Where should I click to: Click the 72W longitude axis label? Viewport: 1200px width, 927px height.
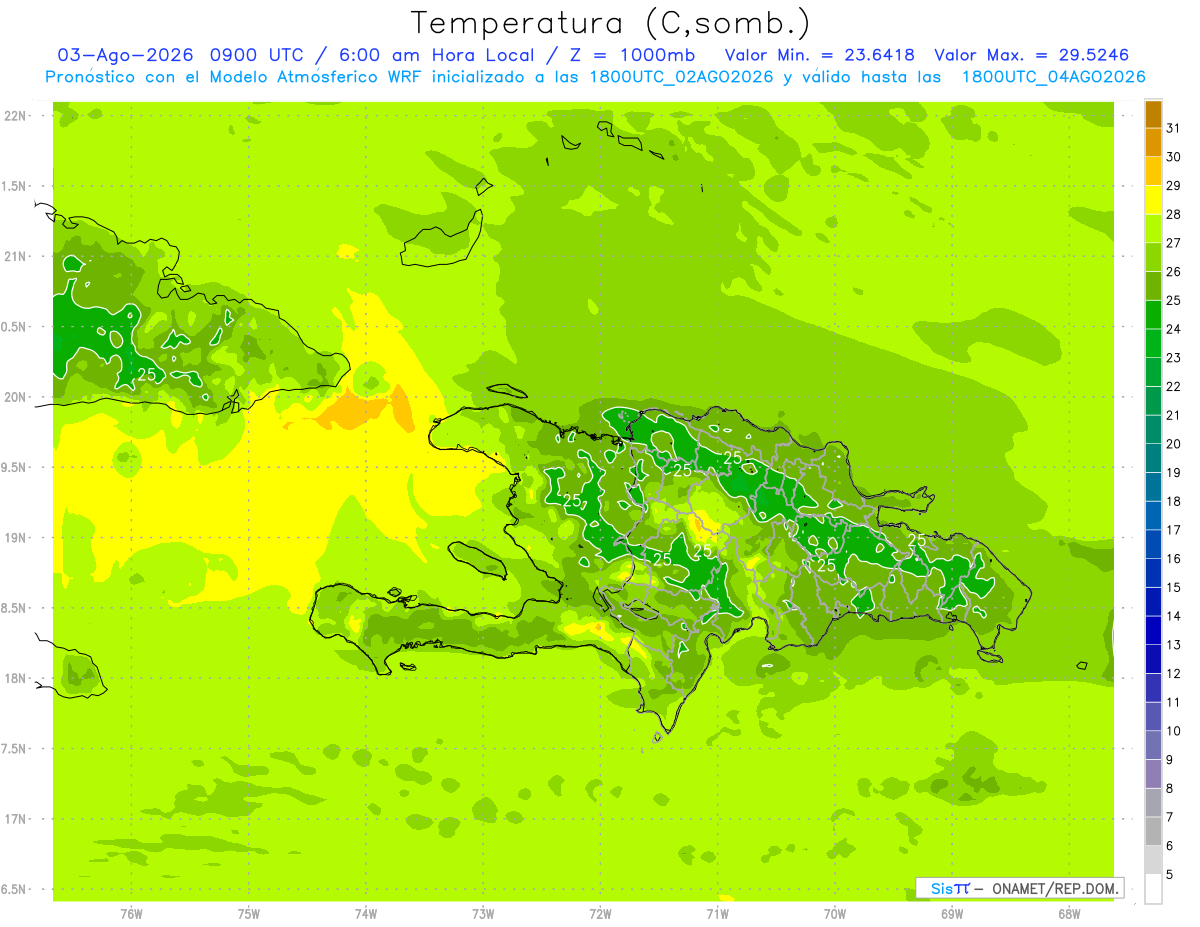pos(600,913)
